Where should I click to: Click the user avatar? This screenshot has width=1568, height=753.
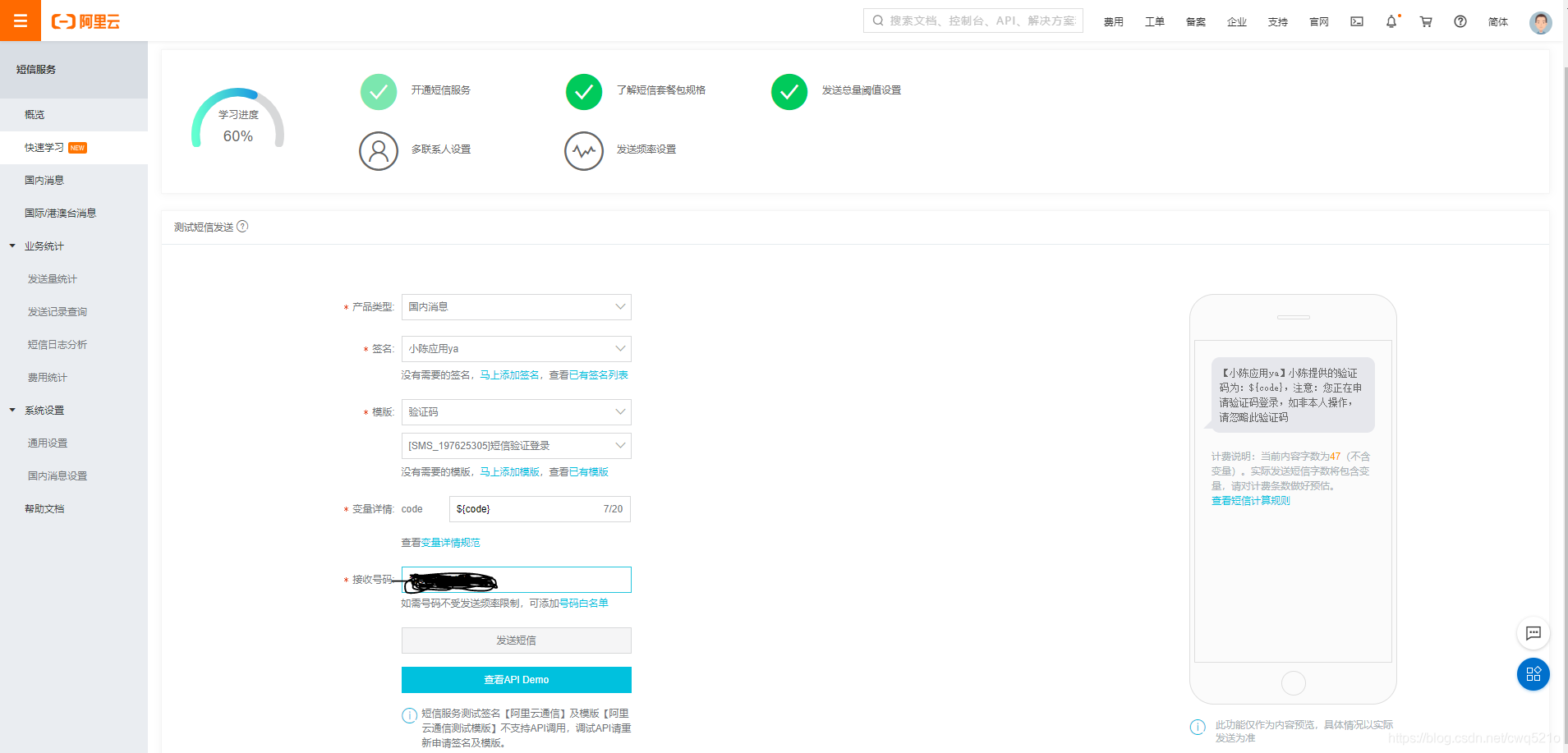pos(1540,22)
